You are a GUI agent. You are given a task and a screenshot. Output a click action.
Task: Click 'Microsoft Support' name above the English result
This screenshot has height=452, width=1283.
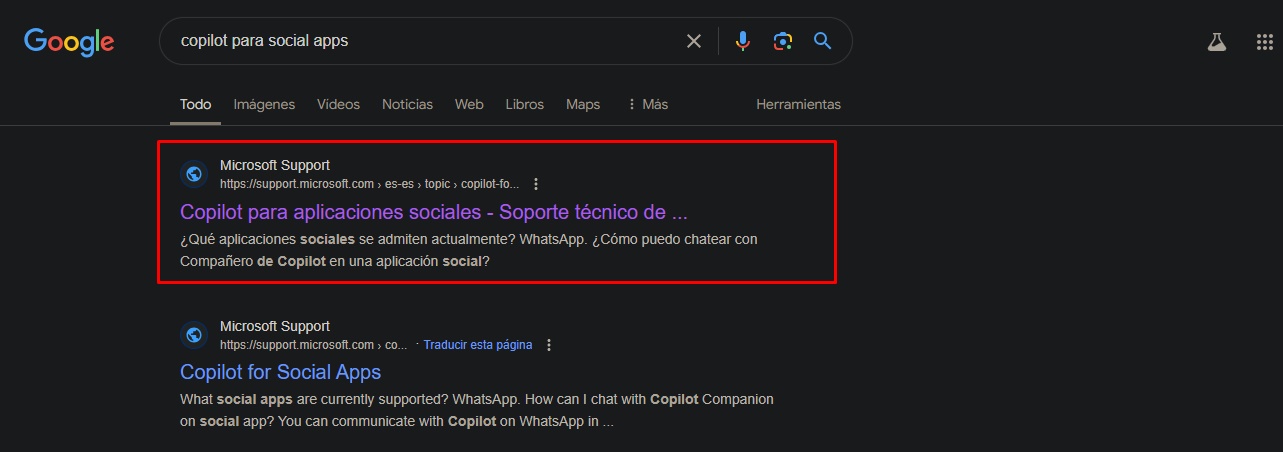click(275, 326)
